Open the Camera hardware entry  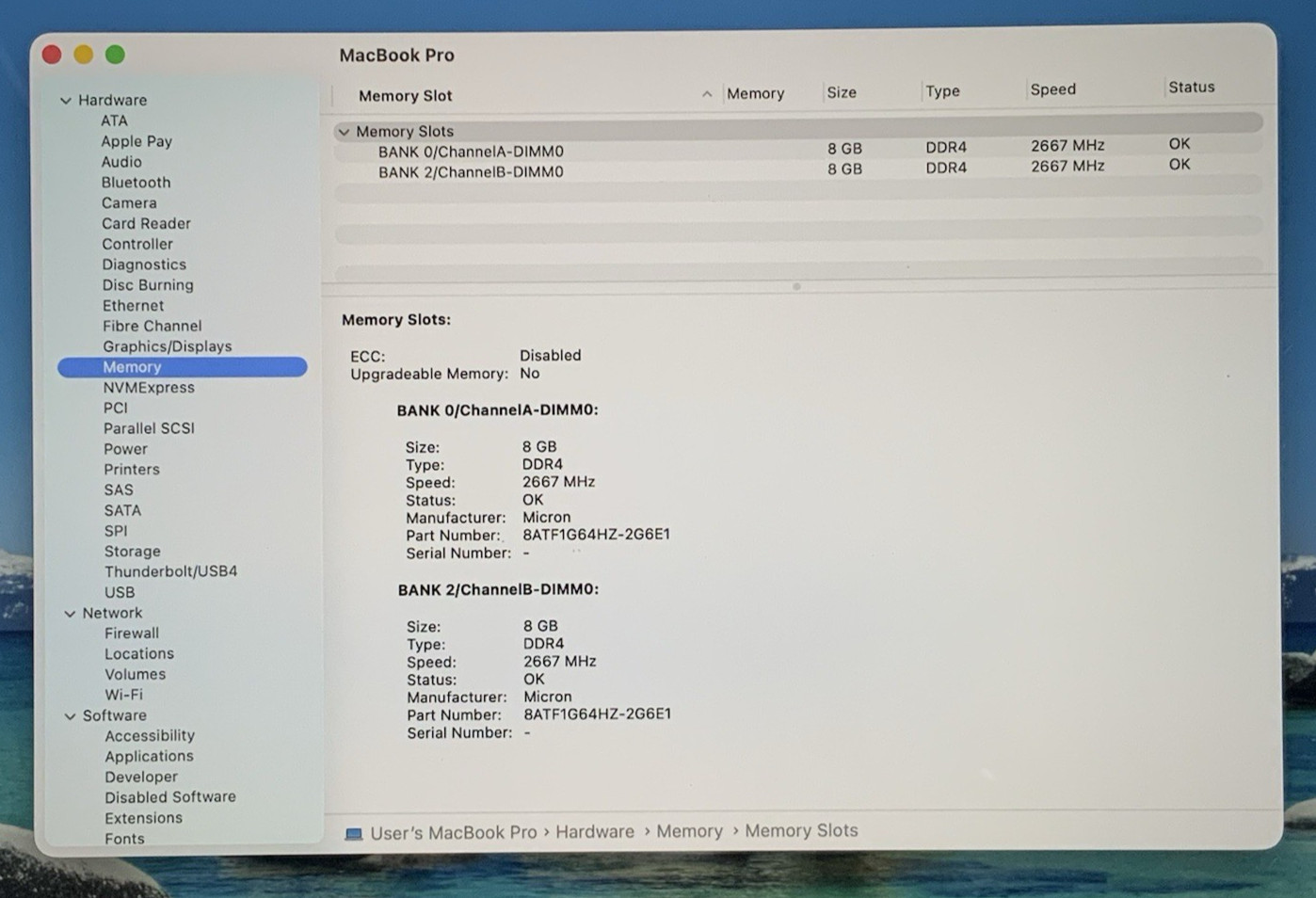129,203
